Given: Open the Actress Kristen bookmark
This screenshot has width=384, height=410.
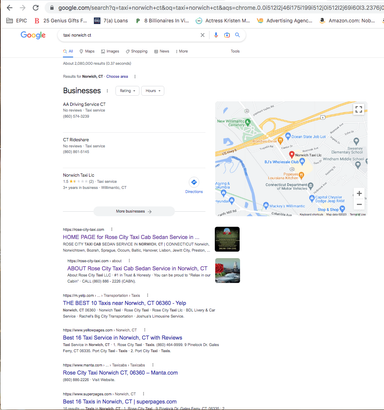Looking at the screenshot, I should pyautogui.click(x=223, y=21).
